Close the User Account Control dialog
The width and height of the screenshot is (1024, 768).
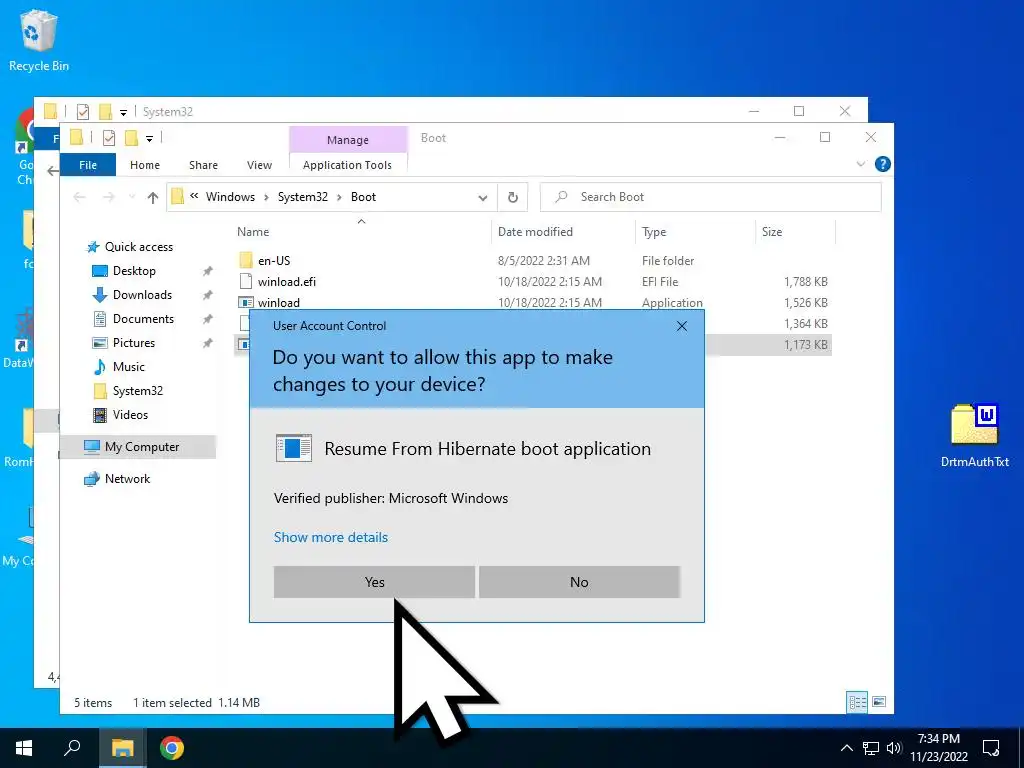[x=682, y=326]
